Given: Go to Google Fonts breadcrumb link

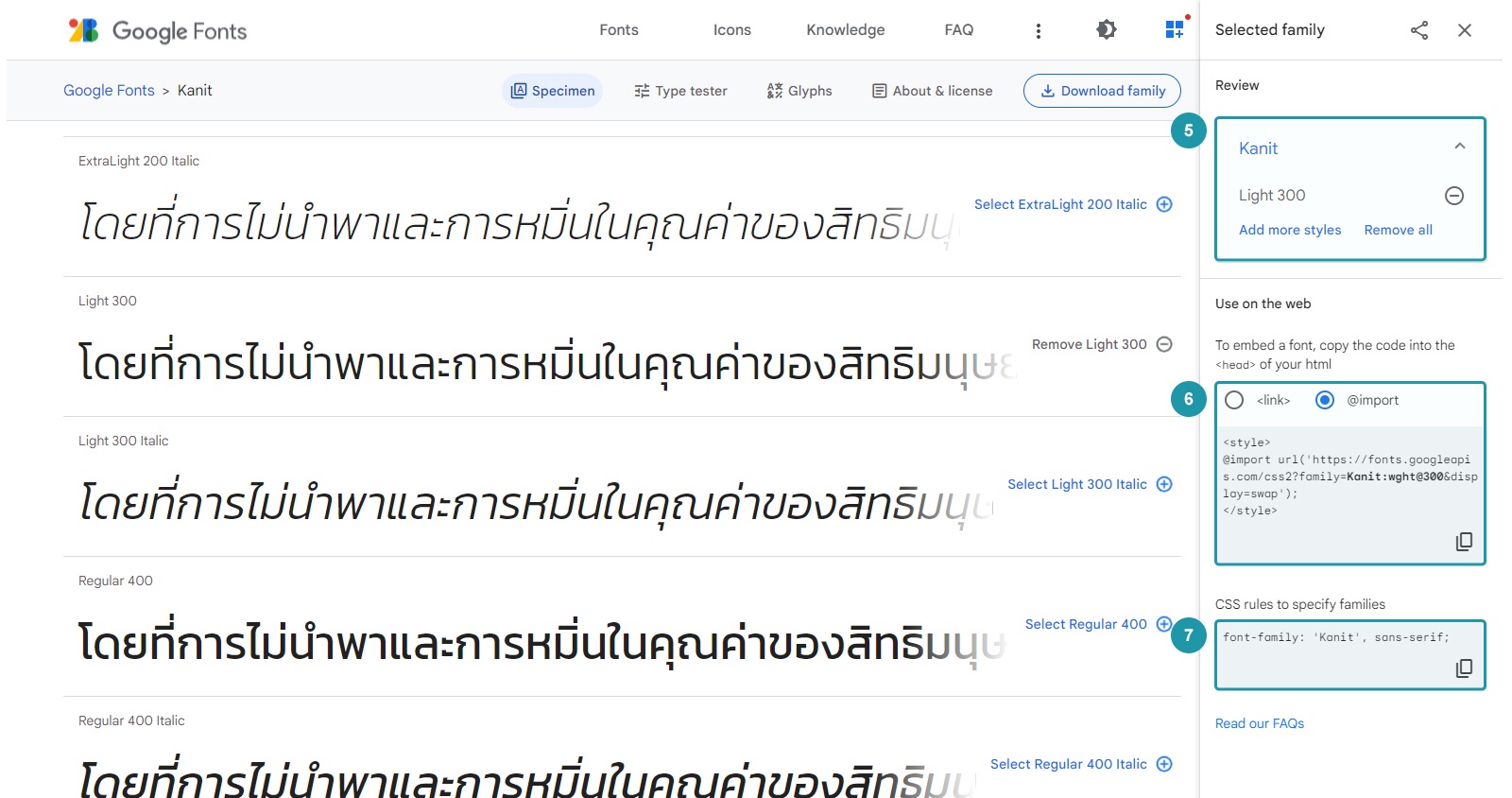Looking at the screenshot, I should point(109,91).
